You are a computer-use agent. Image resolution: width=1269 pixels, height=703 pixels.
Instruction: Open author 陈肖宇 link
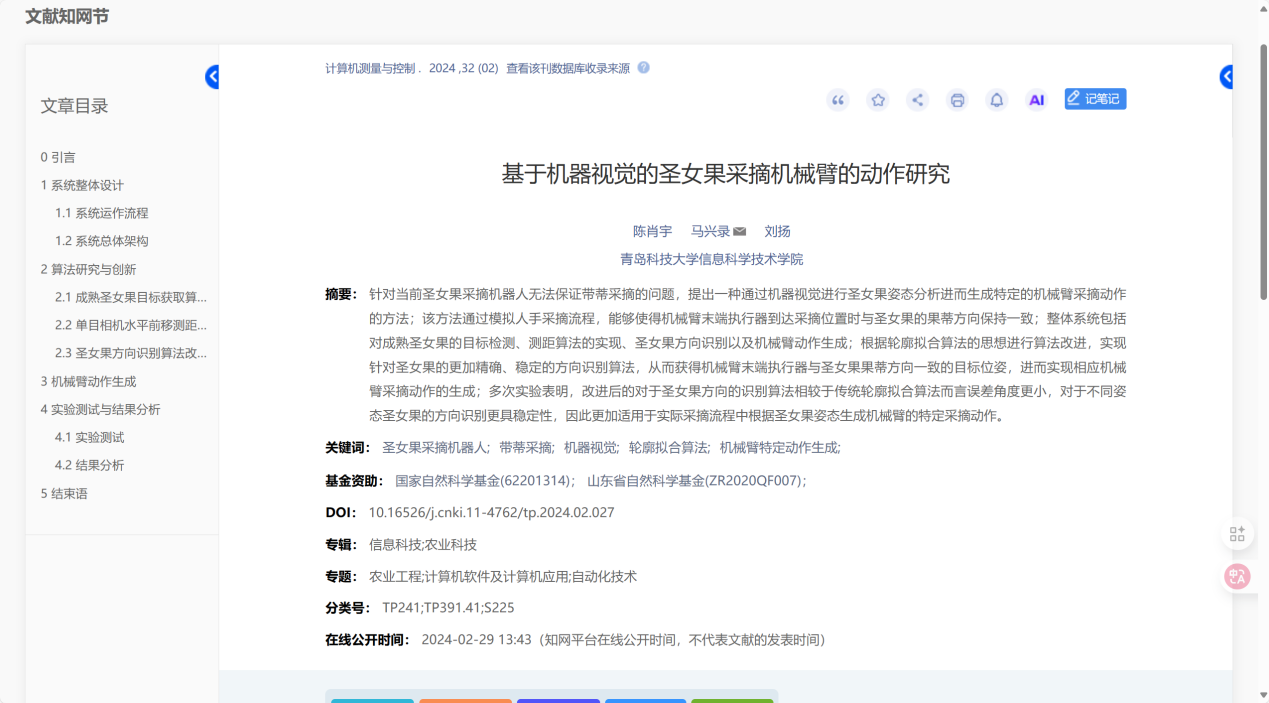[652, 231]
